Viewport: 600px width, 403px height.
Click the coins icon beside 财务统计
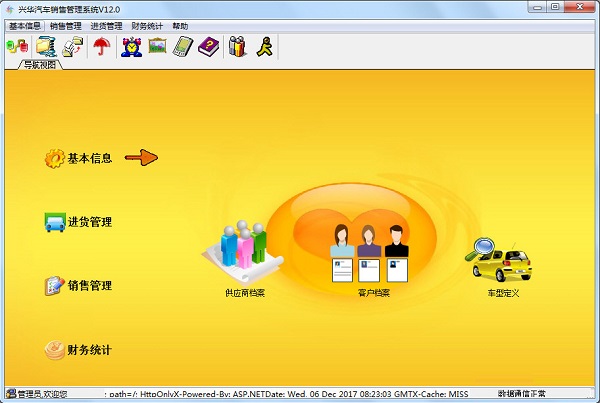[55, 350]
